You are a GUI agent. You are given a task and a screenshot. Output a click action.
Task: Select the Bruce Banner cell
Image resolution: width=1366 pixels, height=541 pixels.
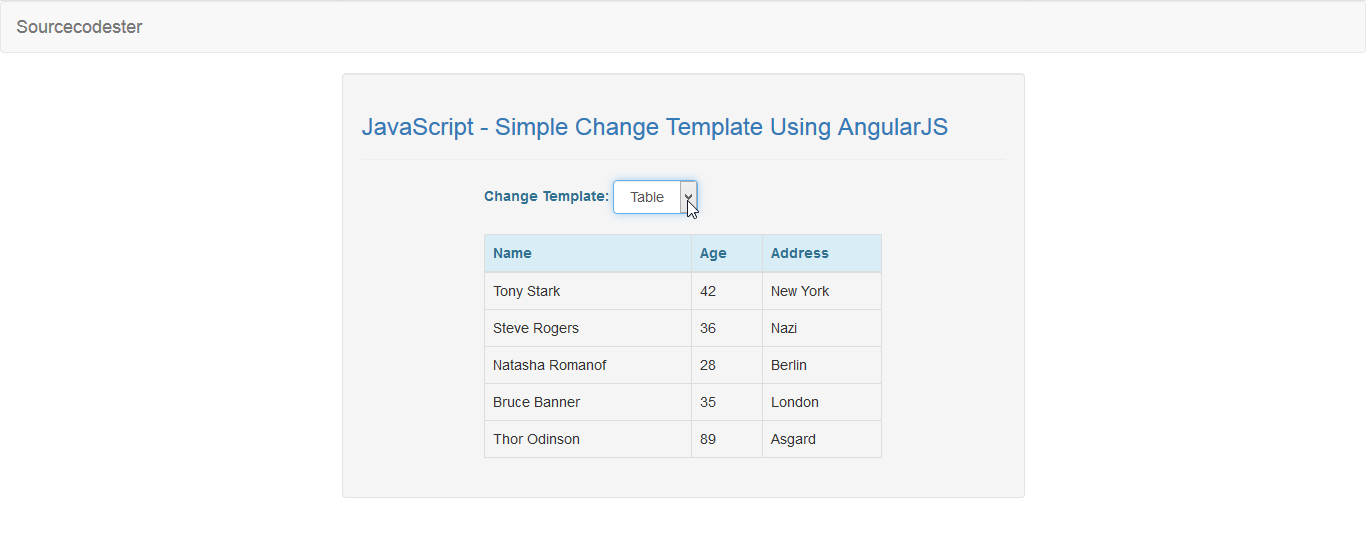(588, 402)
